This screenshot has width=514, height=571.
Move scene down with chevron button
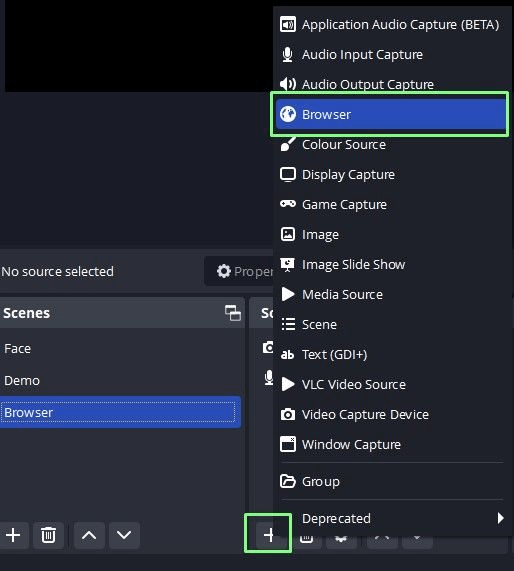[x=124, y=535]
